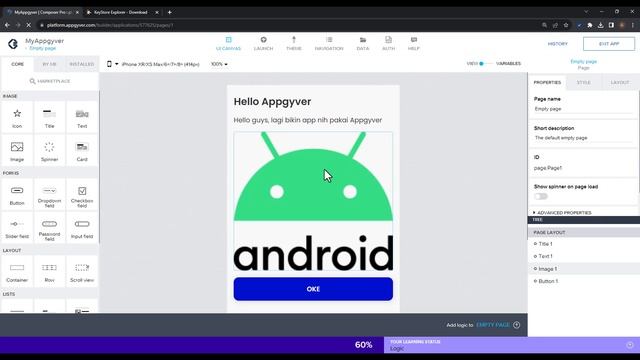Select Title 1 in layout tree
The width and height of the screenshot is (640, 360).
pyautogui.click(x=545, y=244)
